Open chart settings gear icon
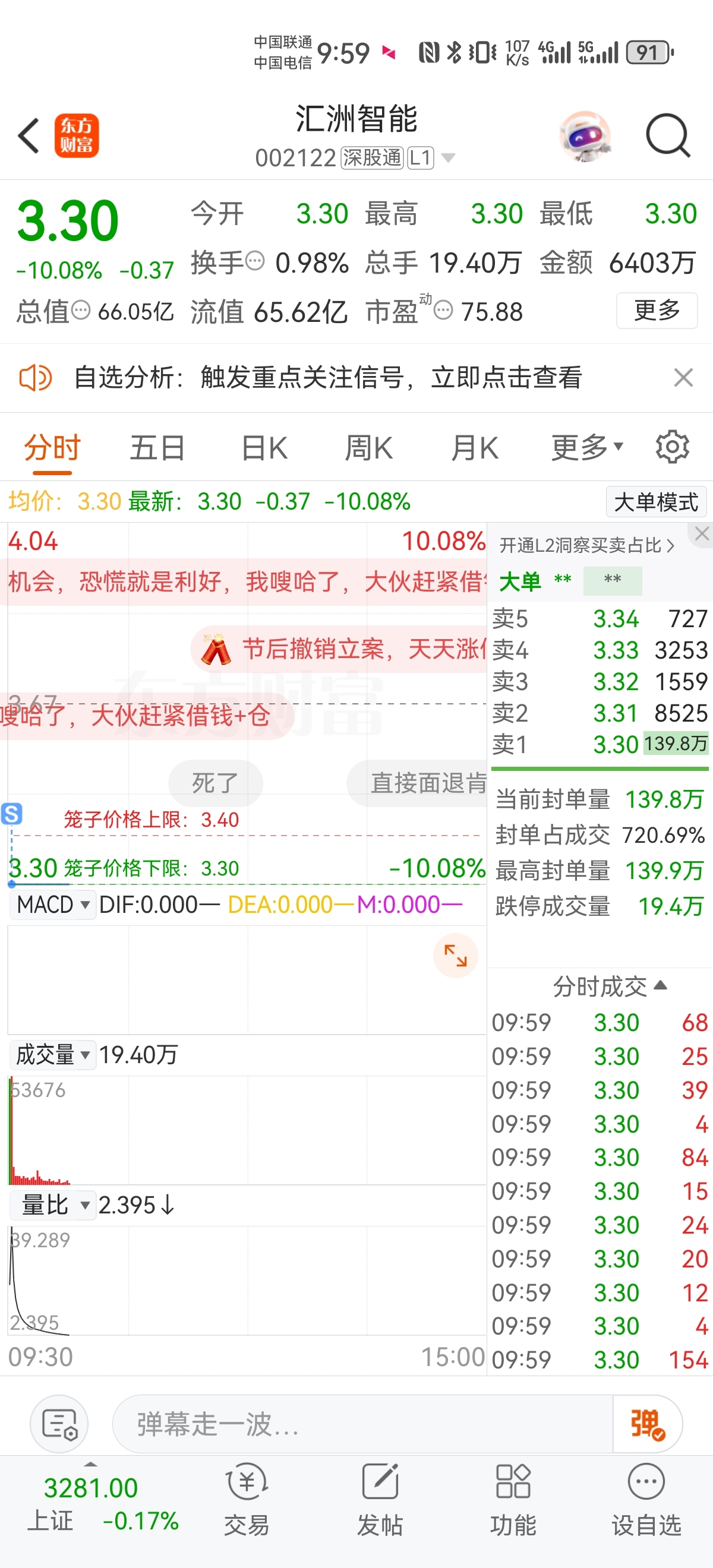 [672, 447]
